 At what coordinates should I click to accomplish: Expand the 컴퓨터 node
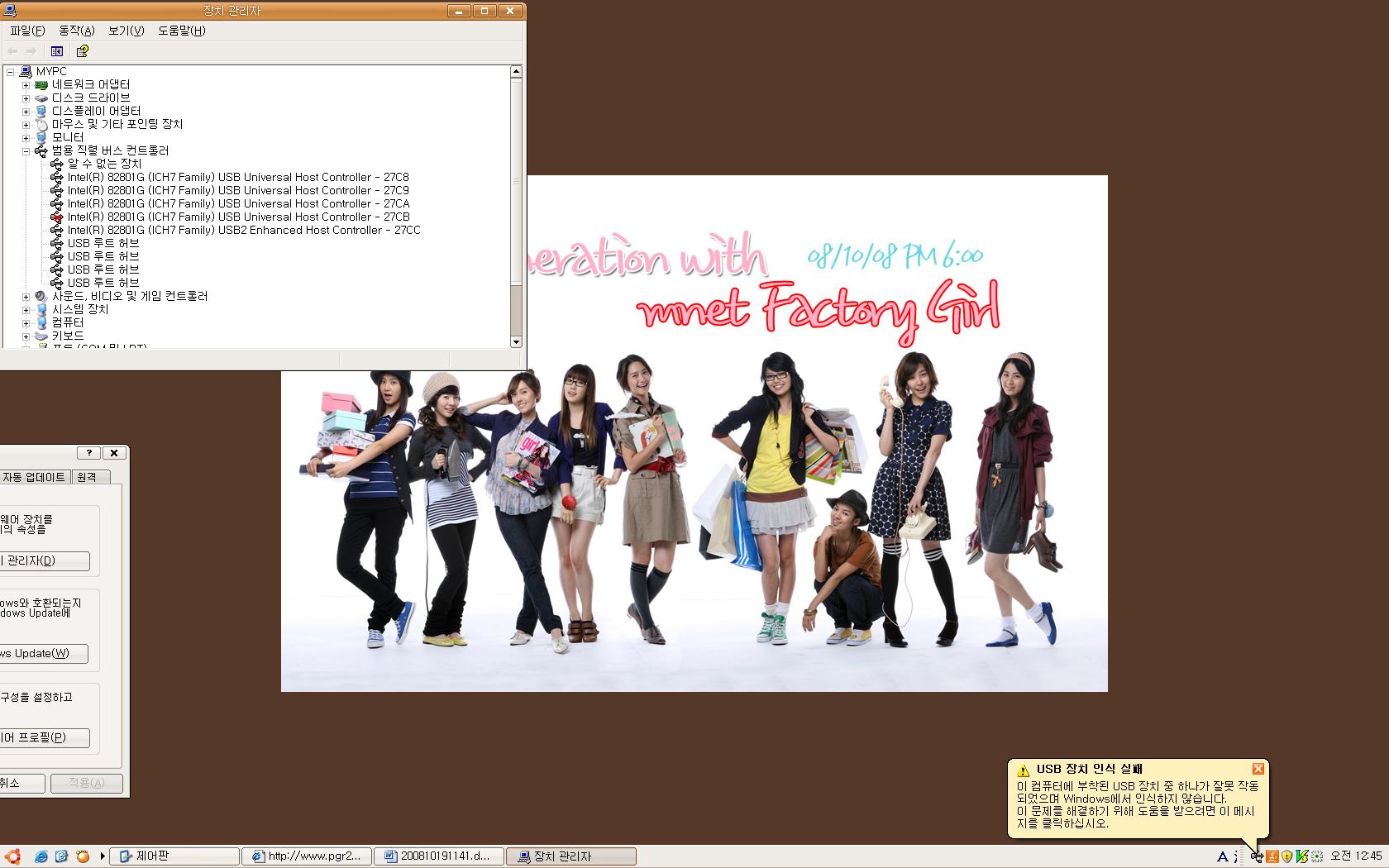(26, 323)
